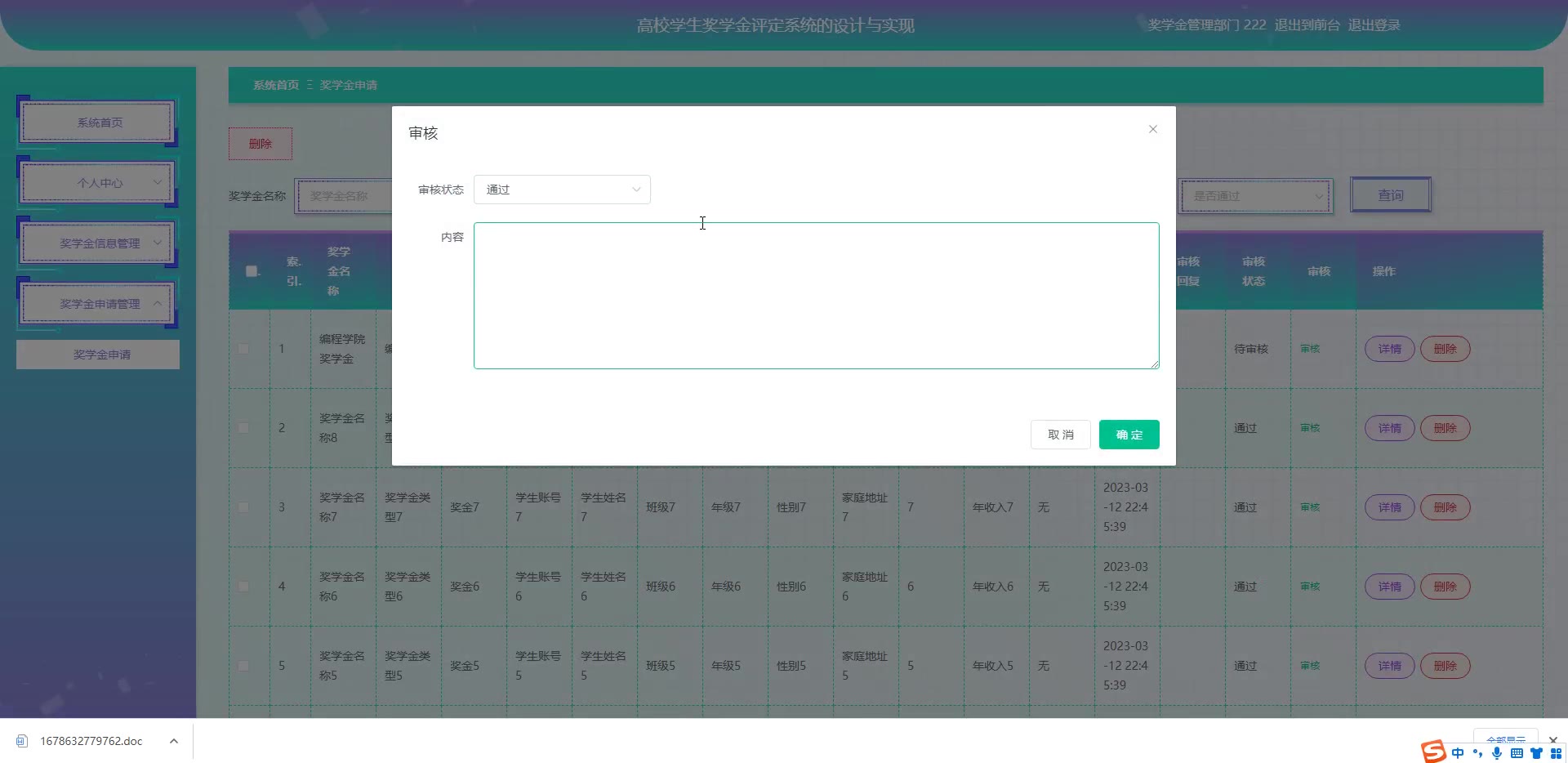Screen dimensions: 1568x763
Task: Open the 审核状态 dropdown showing 通过
Action: (562, 190)
